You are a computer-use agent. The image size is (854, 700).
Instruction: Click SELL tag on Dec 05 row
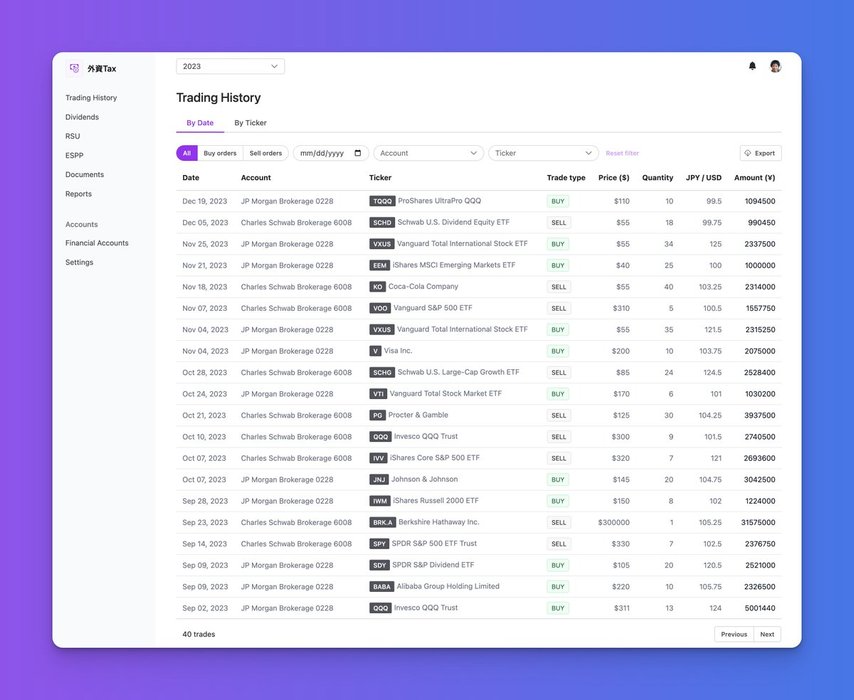(559, 222)
